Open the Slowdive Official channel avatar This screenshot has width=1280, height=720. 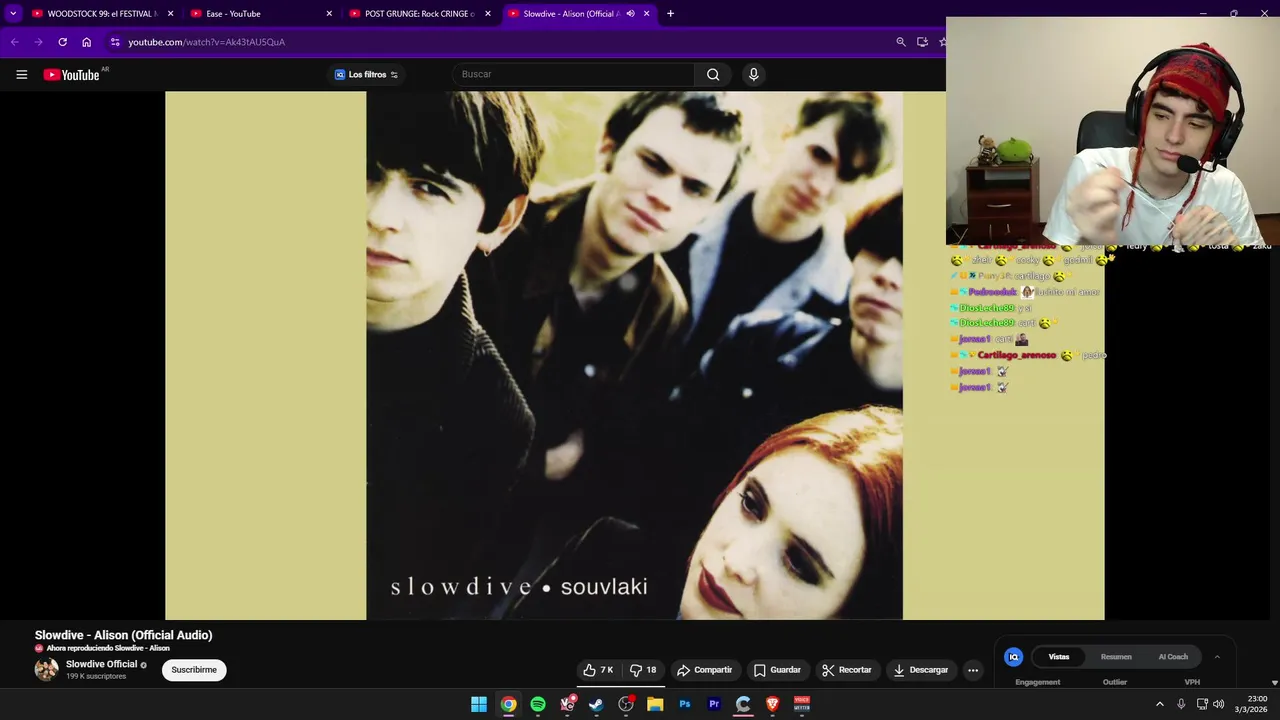pyautogui.click(x=46, y=670)
